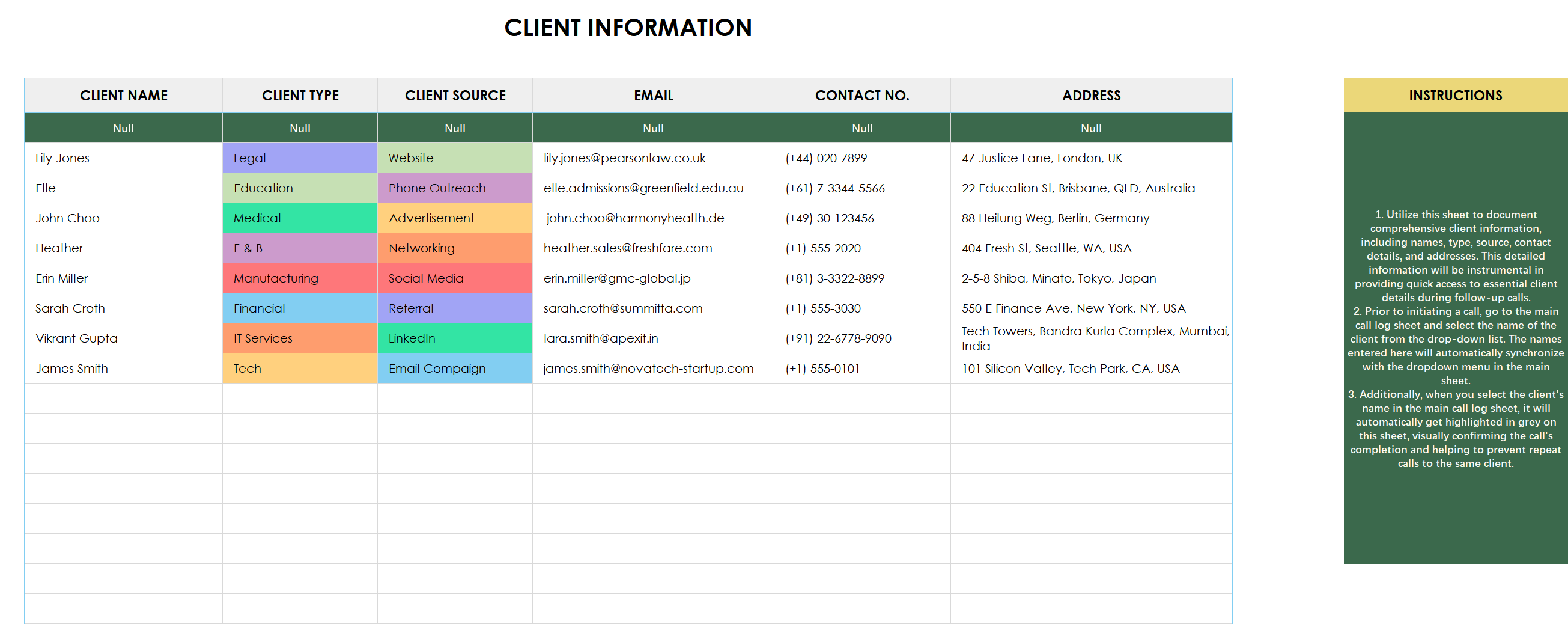
Task: Select the Social Media source cell
Action: coord(455,278)
